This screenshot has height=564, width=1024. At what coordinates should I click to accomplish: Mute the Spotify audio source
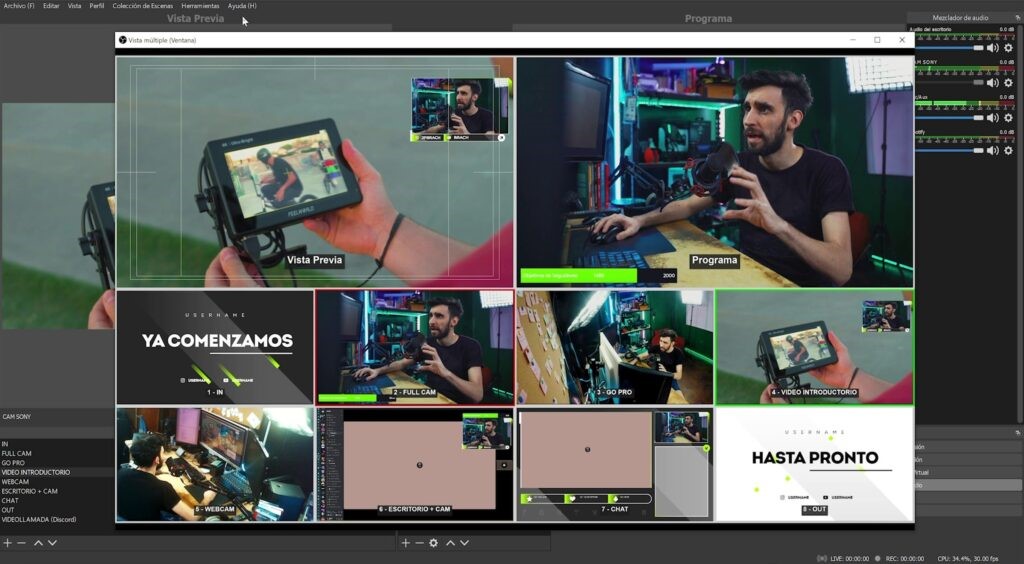pos(993,150)
